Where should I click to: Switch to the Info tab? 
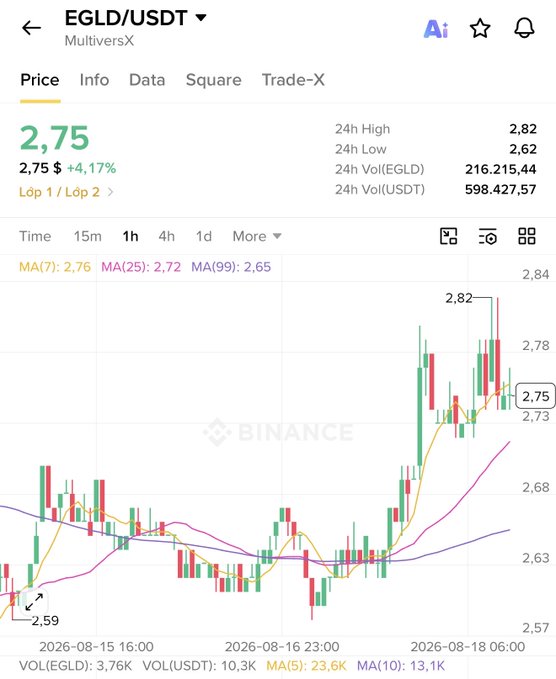pos(94,80)
